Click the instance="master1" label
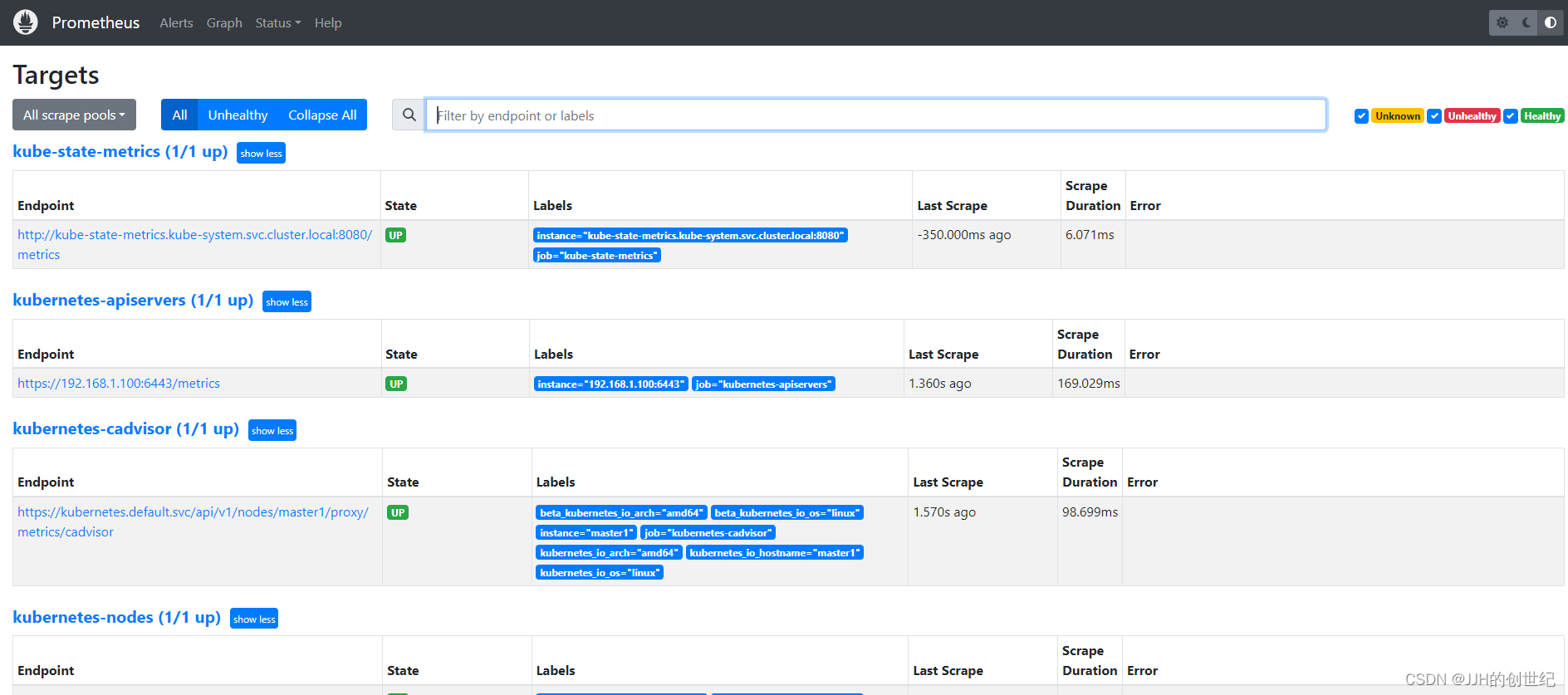 coord(586,532)
